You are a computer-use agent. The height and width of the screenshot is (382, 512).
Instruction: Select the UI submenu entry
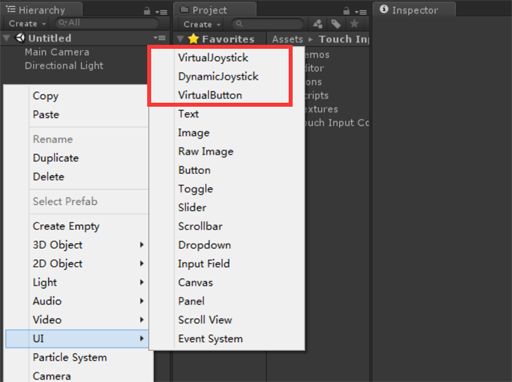pos(77,339)
